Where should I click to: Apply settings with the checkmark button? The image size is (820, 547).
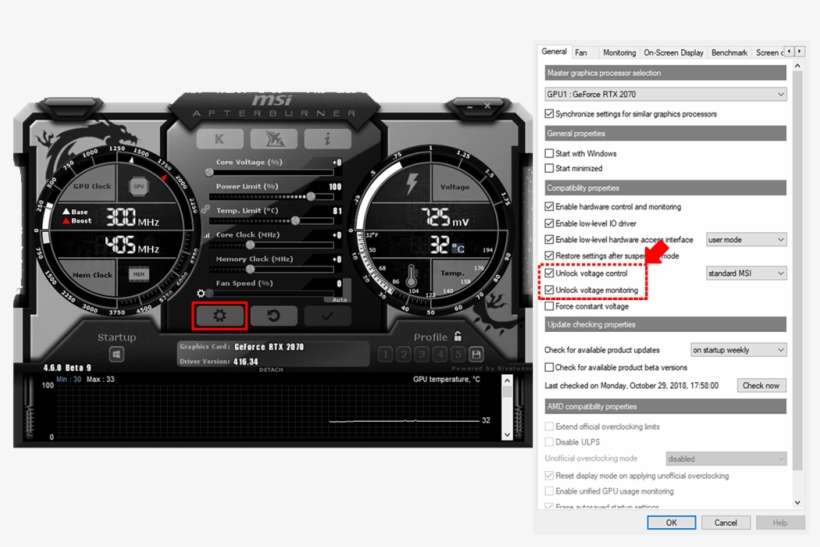click(327, 316)
